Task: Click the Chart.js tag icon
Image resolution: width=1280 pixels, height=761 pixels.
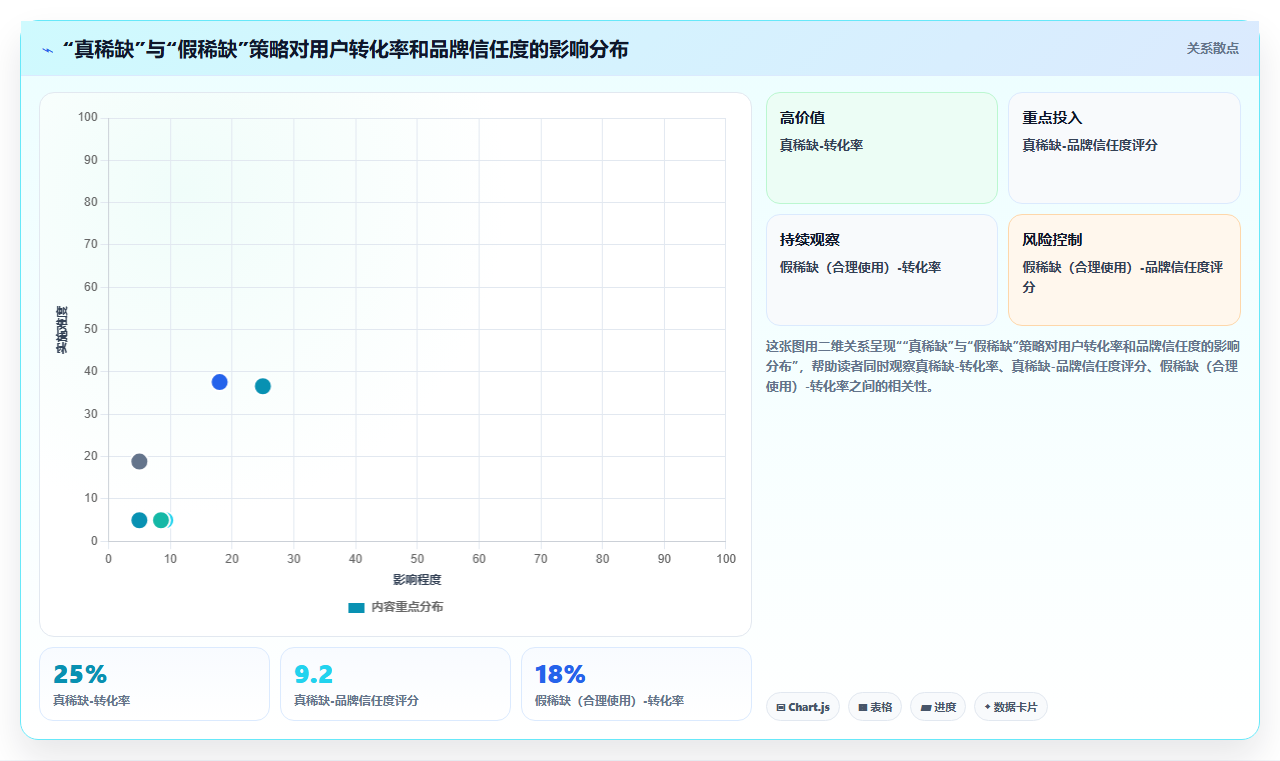Action: pyautogui.click(x=781, y=708)
